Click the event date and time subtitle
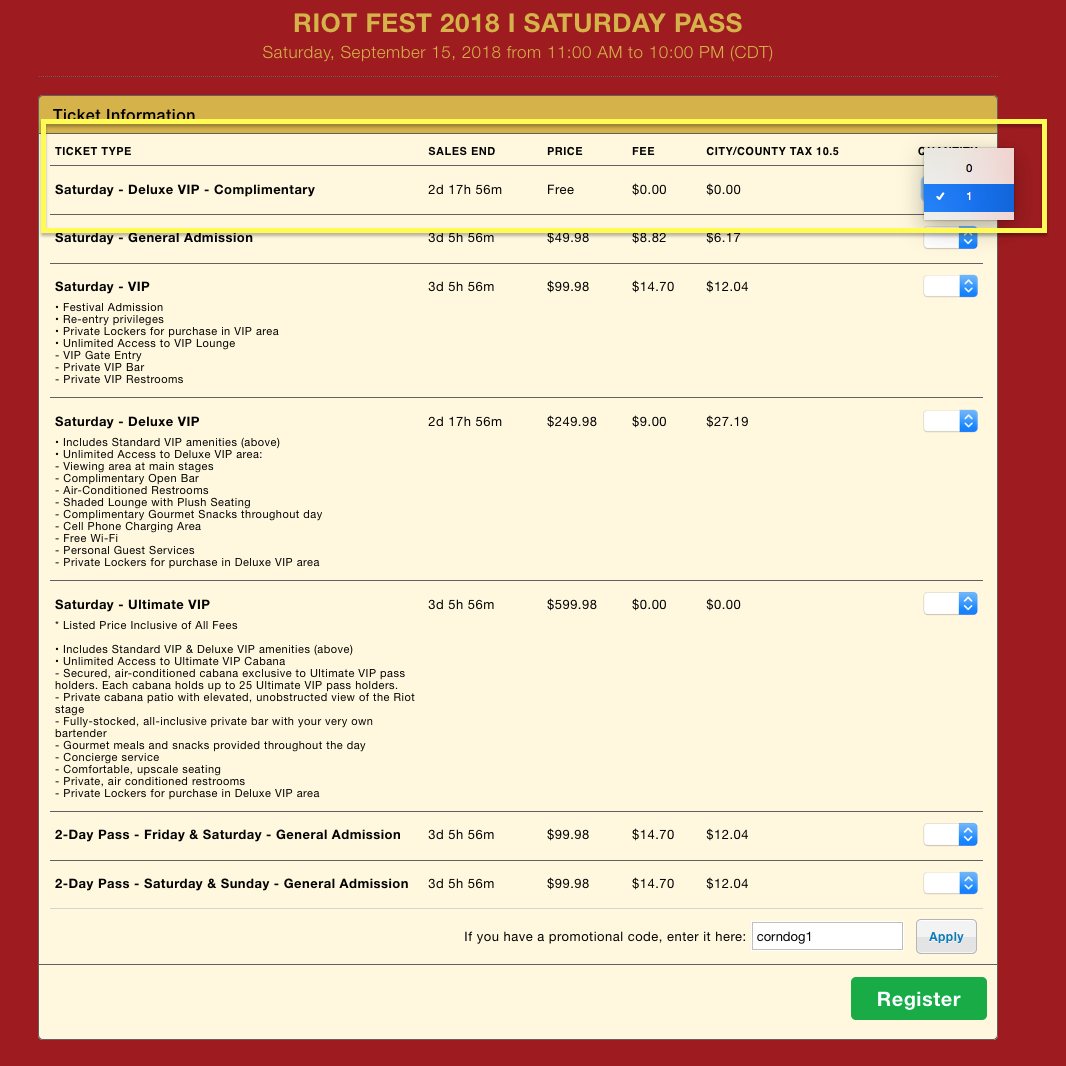The image size is (1066, 1066). pyautogui.click(x=517, y=53)
